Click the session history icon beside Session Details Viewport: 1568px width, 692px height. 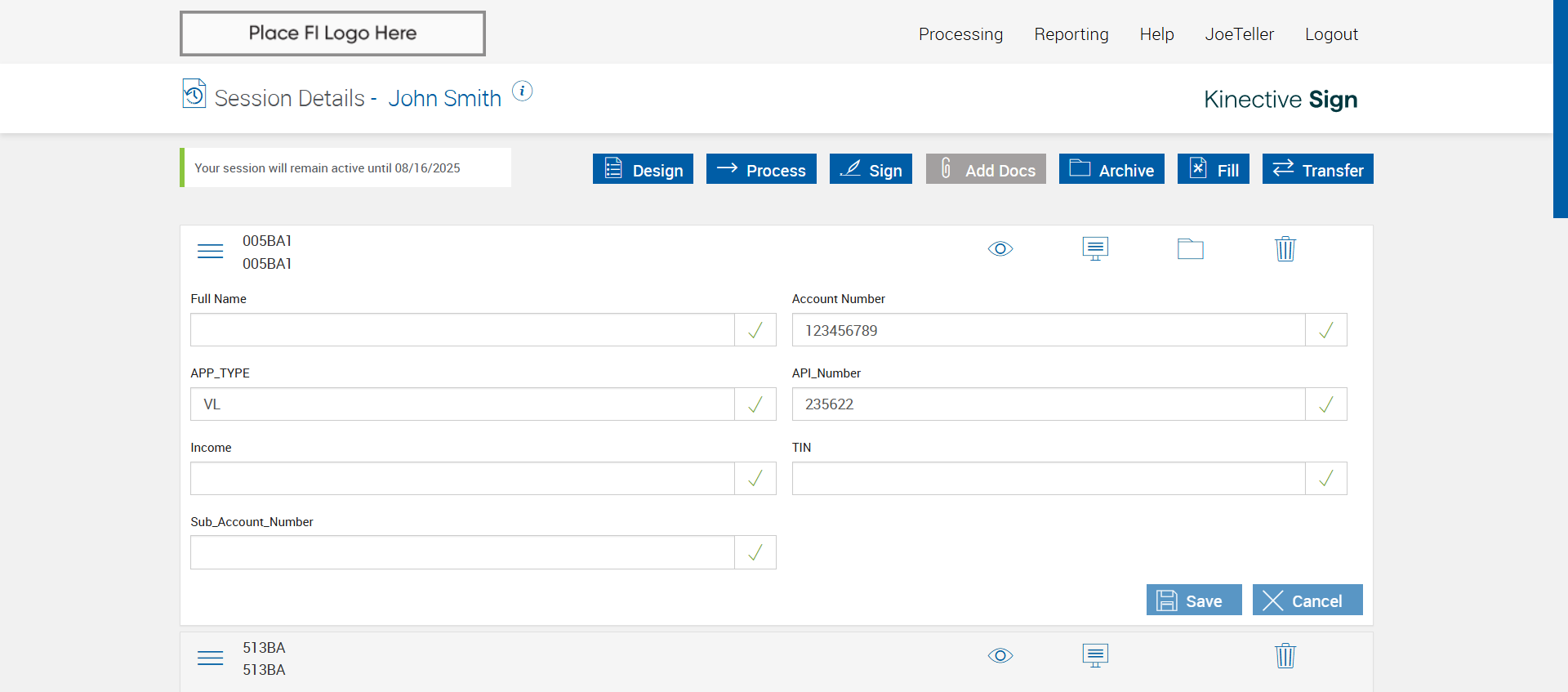coord(194,94)
